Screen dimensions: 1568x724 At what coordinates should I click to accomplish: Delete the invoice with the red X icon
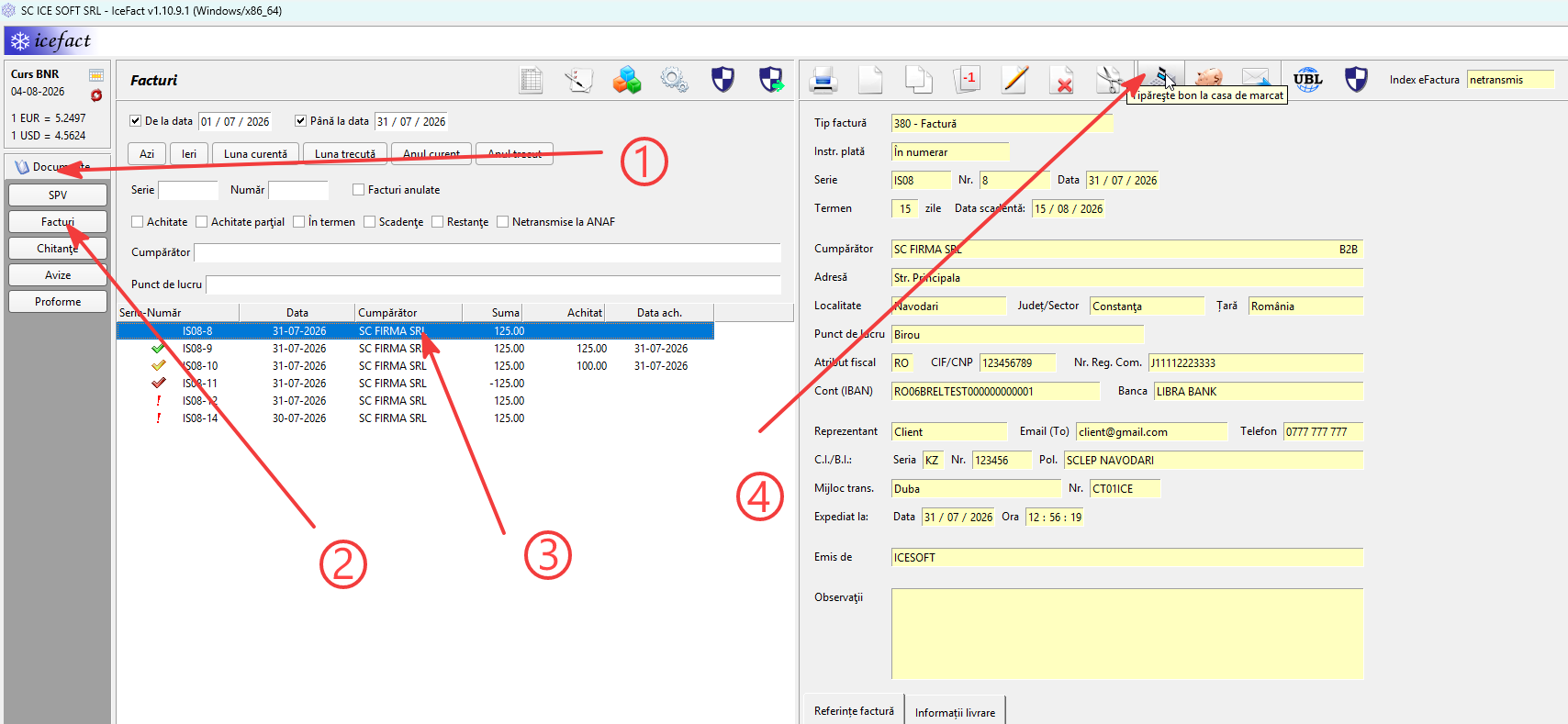click(1062, 80)
